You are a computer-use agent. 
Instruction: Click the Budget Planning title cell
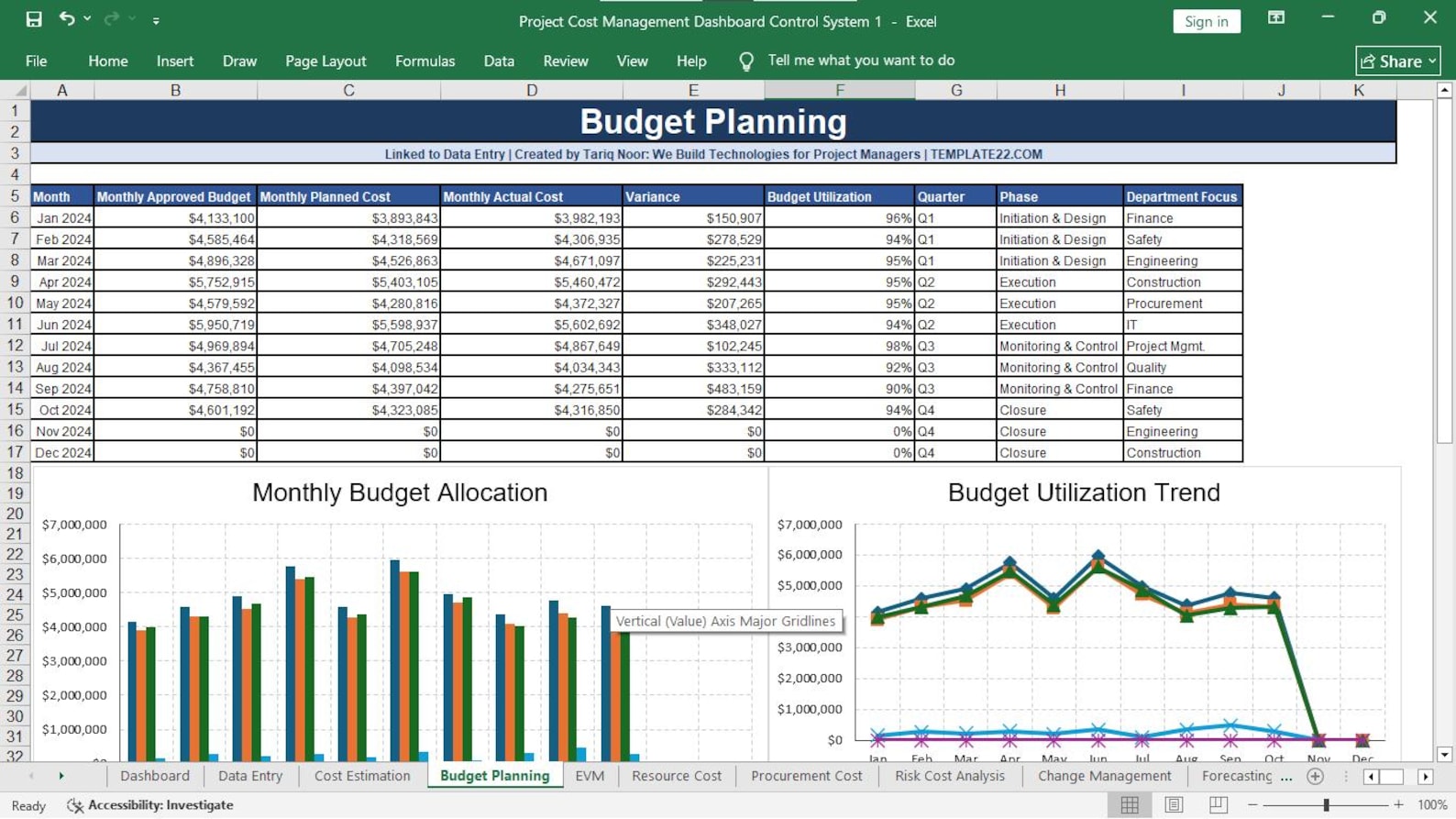pos(713,121)
